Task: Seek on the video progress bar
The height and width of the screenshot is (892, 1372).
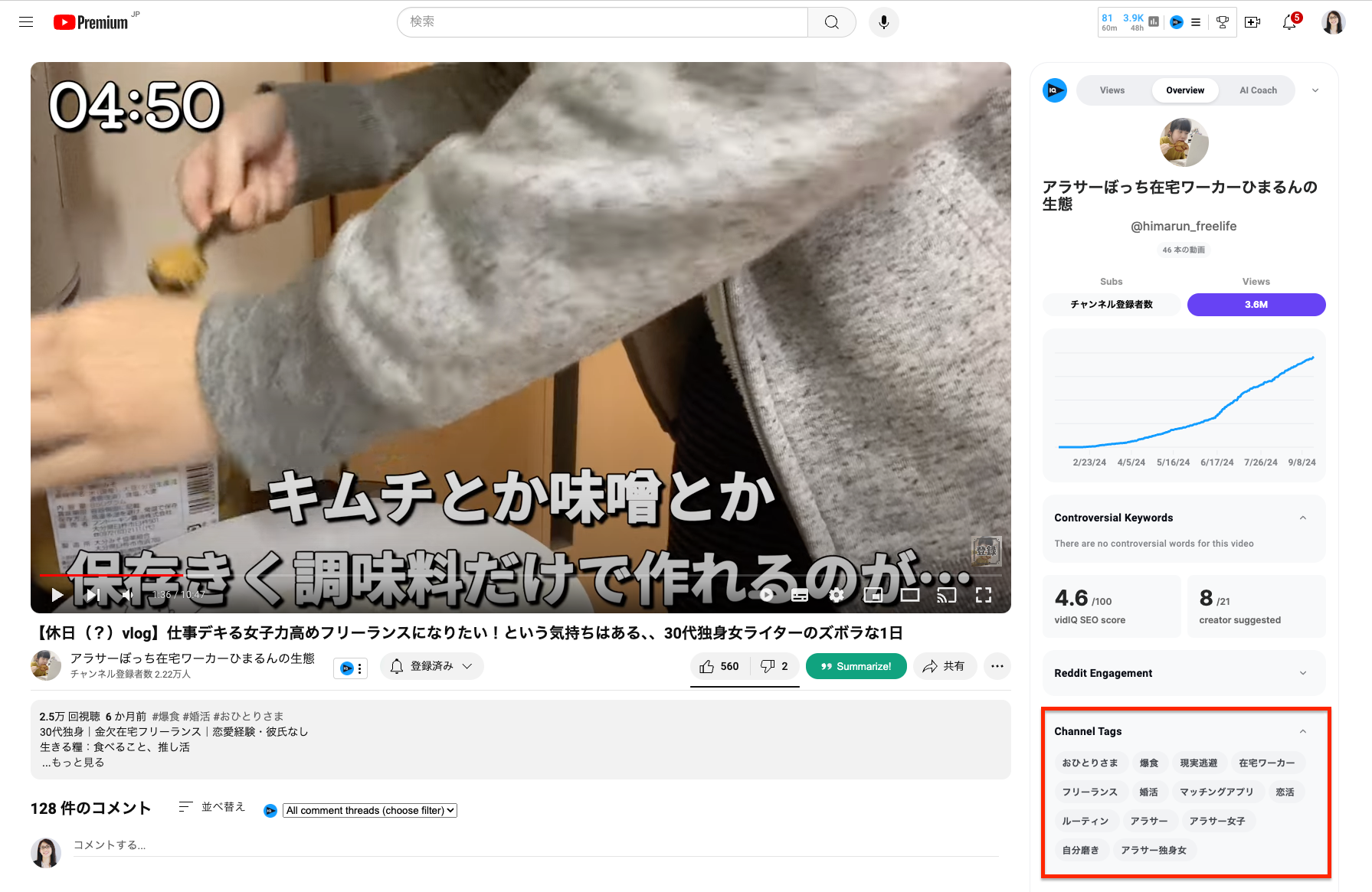Action: coord(521,574)
